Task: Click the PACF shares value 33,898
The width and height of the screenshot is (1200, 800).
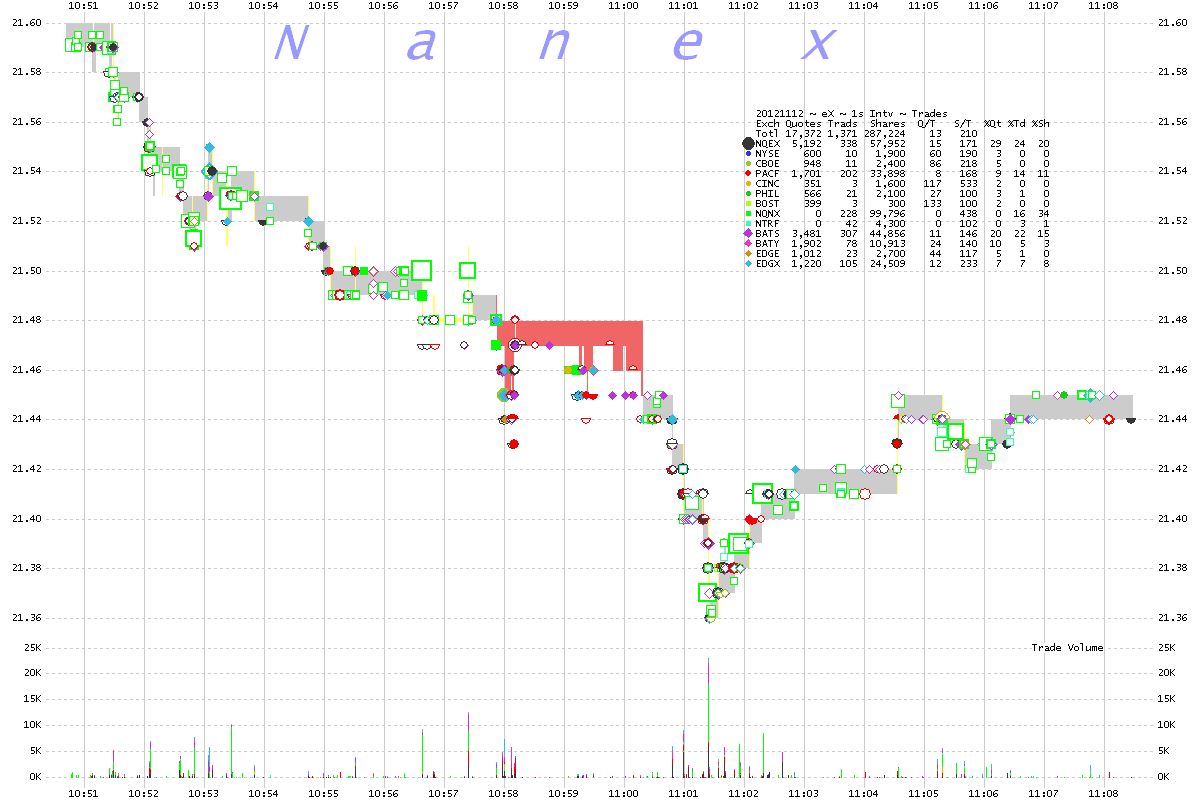Action: coord(887,174)
